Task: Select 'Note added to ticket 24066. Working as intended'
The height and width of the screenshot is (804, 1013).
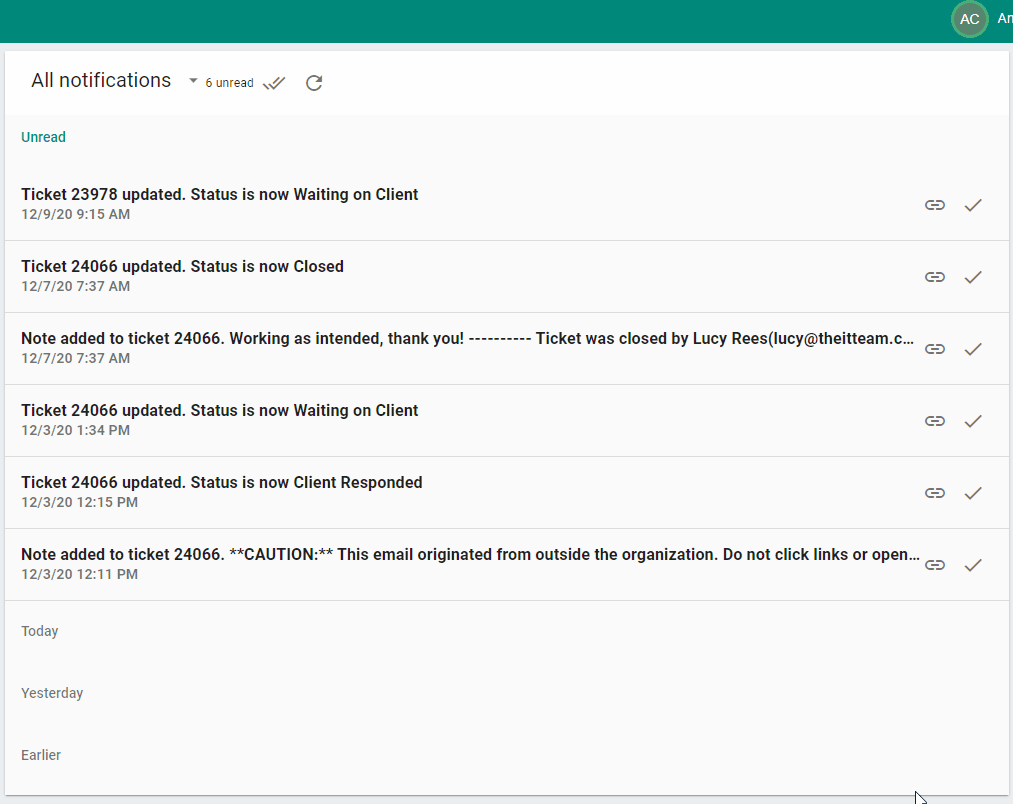Action: tap(506, 349)
